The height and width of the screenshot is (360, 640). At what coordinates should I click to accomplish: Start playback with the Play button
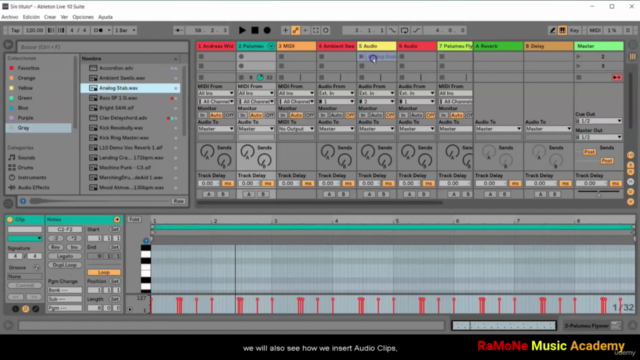[242, 30]
